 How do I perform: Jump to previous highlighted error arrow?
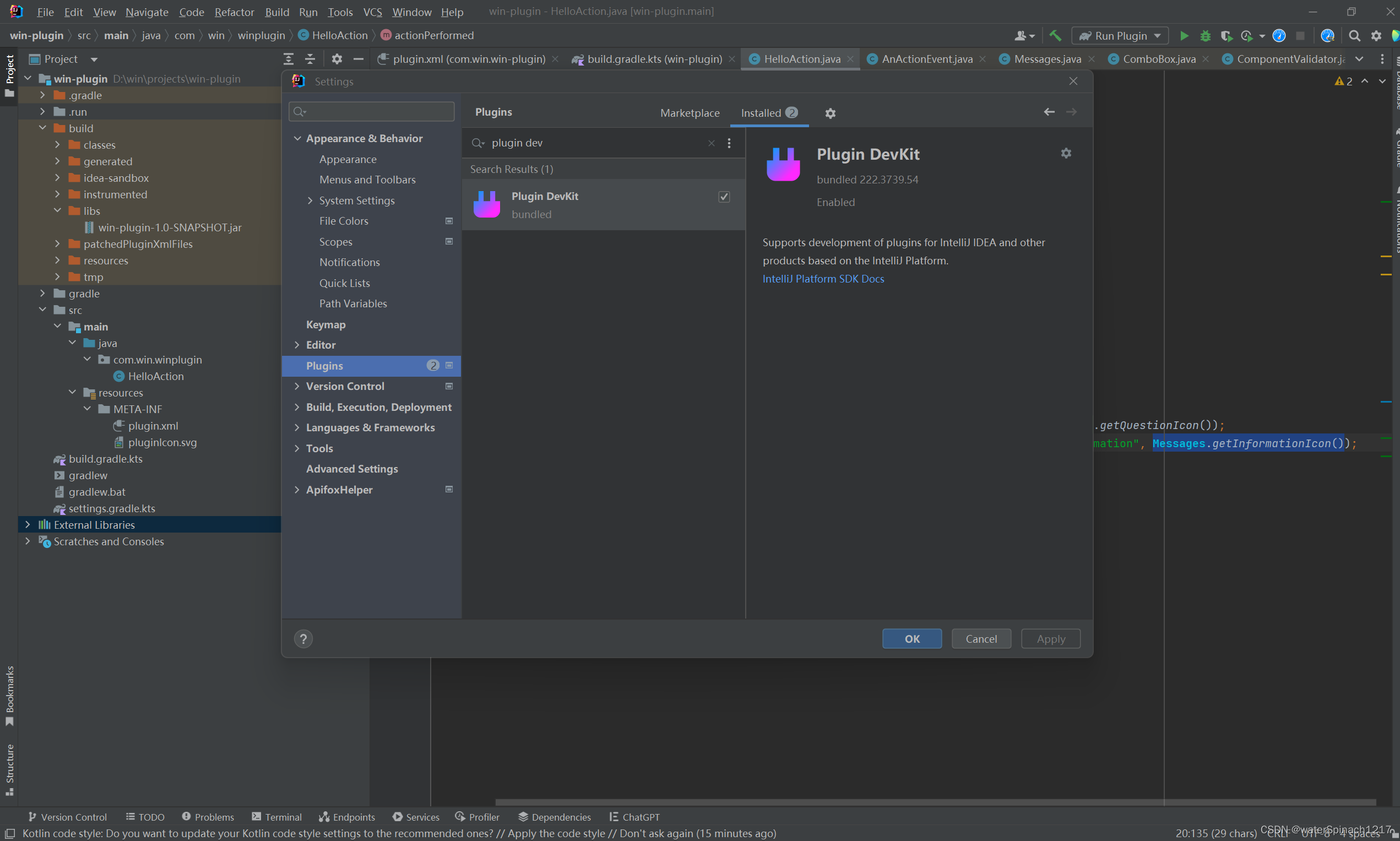pyautogui.click(x=1365, y=81)
